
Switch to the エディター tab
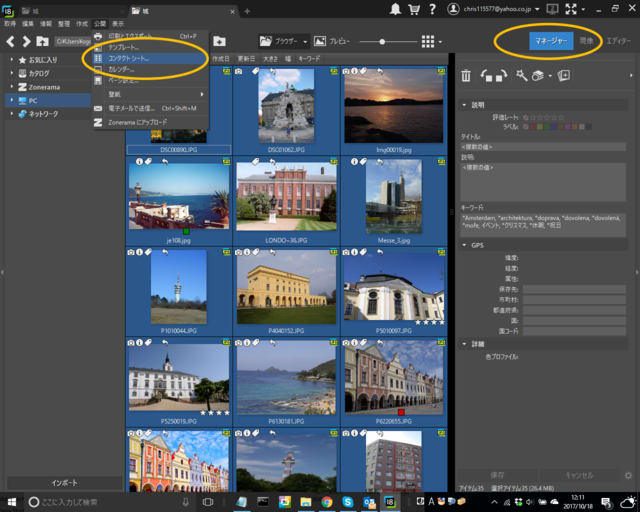pyautogui.click(x=619, y=41)
